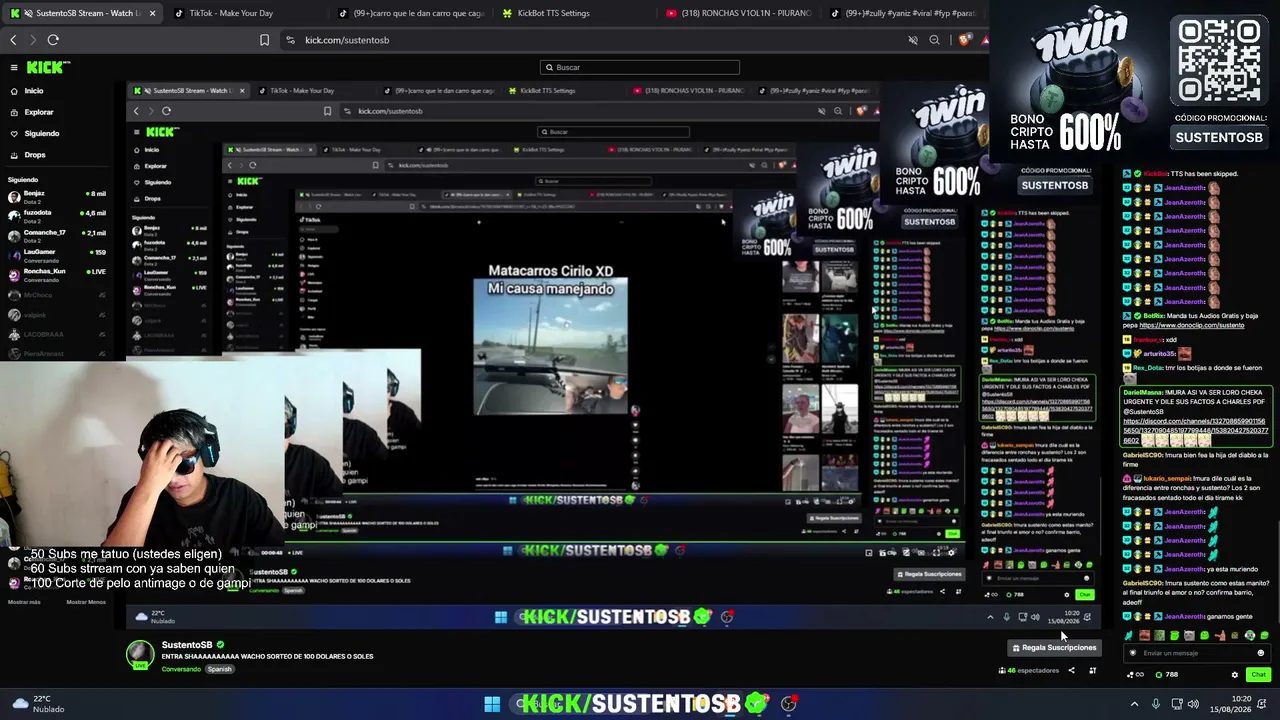Click the outermost green 'Chat' send button
Screen dimensions: 1280x720
pyautogui.click(x=1258, y=675)
